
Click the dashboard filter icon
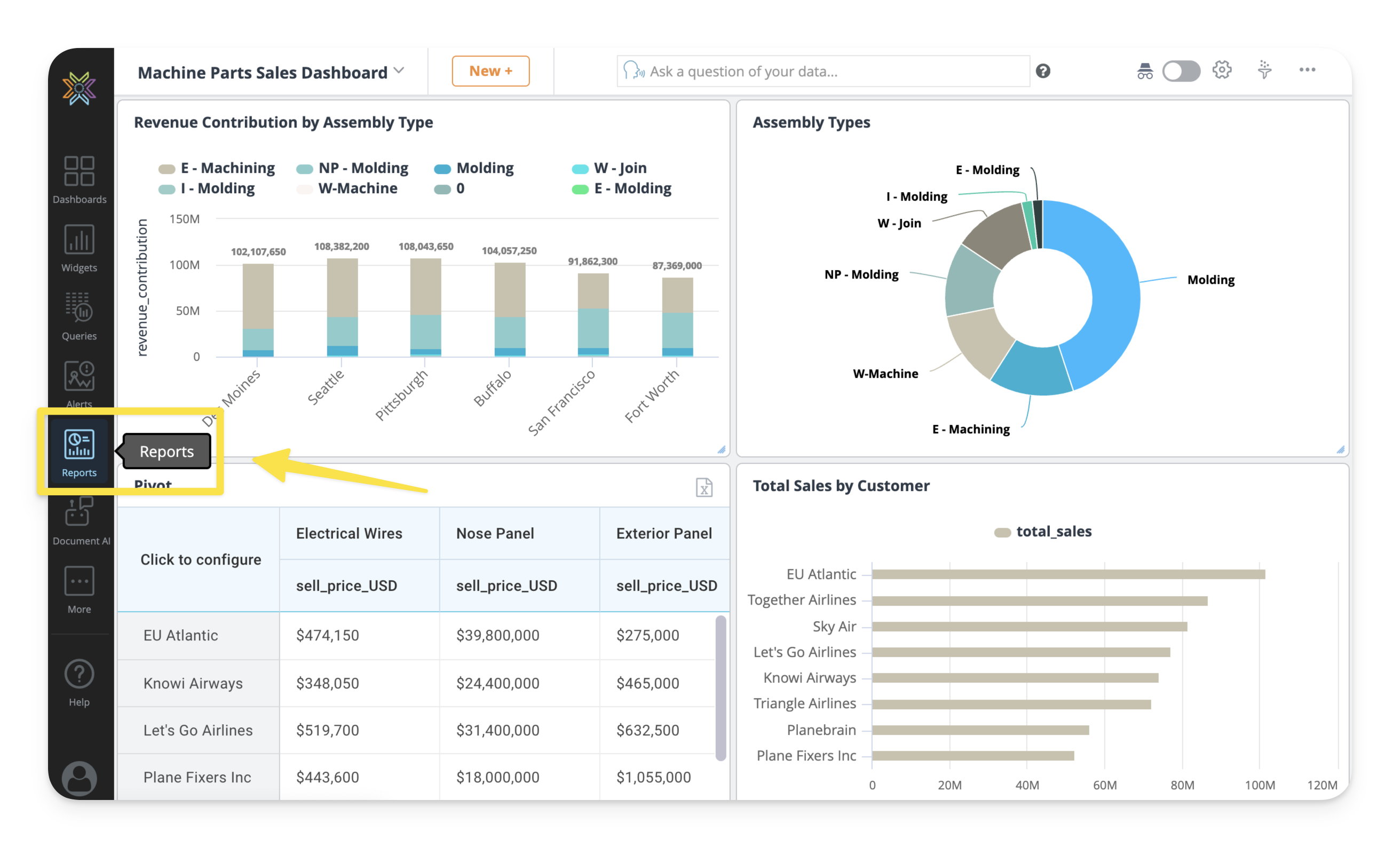point(1264,70)
